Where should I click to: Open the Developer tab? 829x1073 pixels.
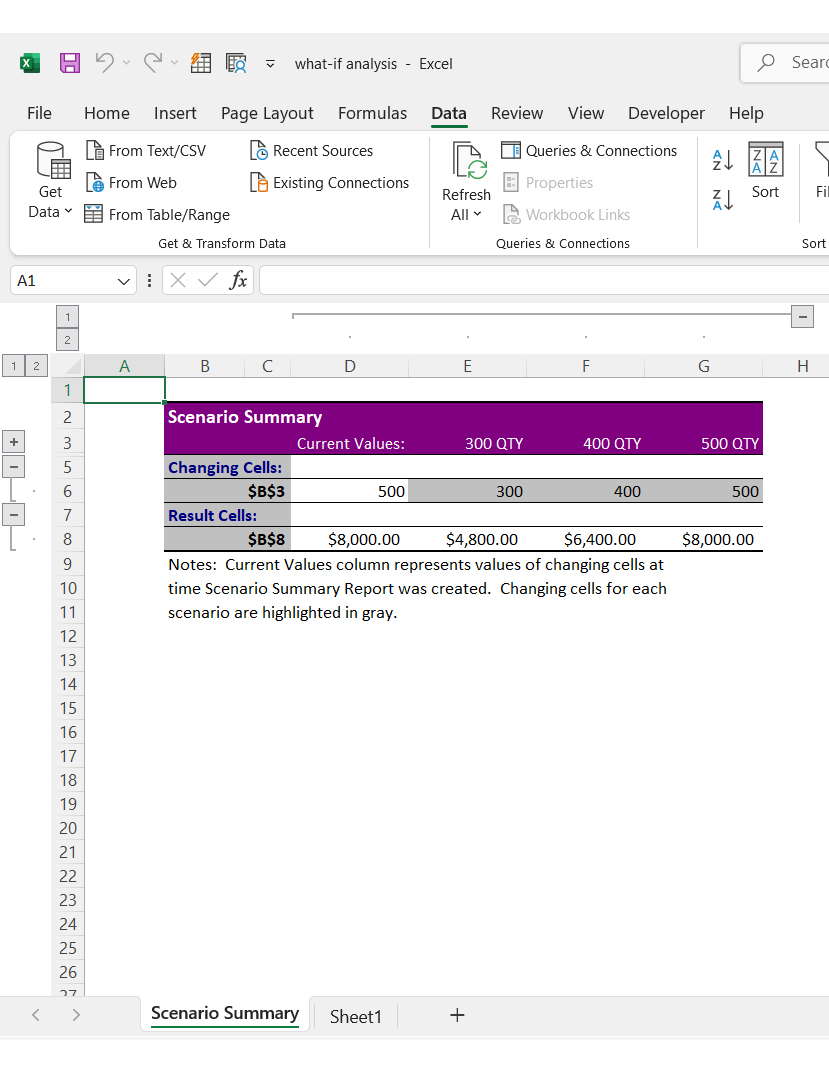tap(666, 113)
